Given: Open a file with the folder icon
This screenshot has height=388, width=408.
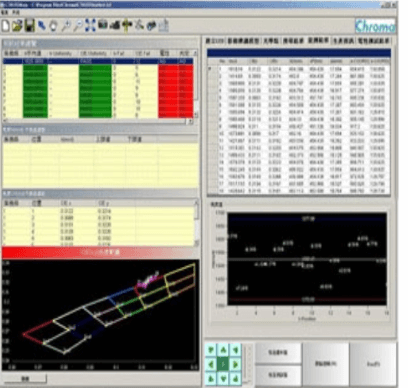Looking at the screenshot, I should click(x=17, y=26).
